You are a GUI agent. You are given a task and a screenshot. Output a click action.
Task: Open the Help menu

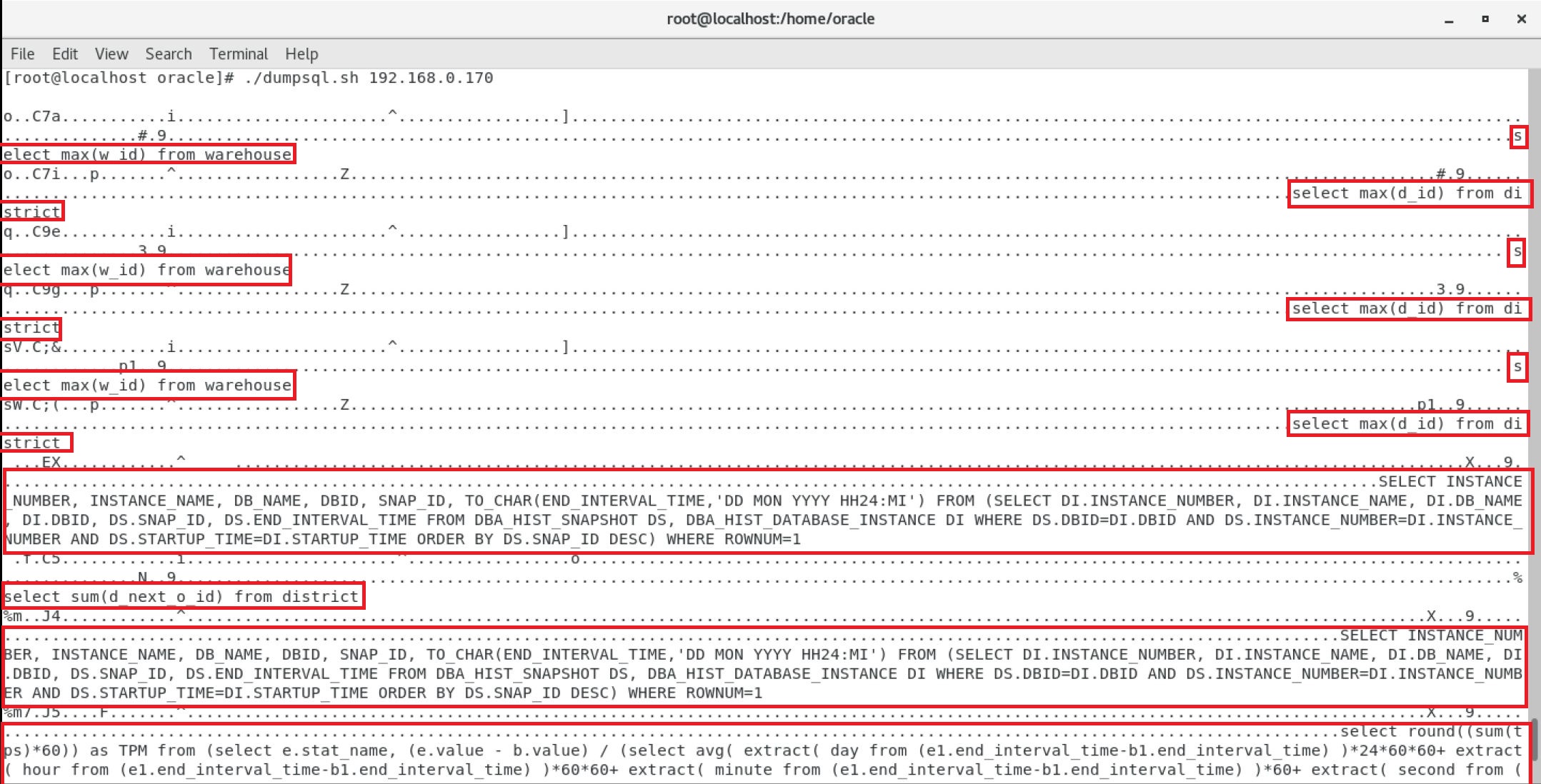(x=301, y=54)
